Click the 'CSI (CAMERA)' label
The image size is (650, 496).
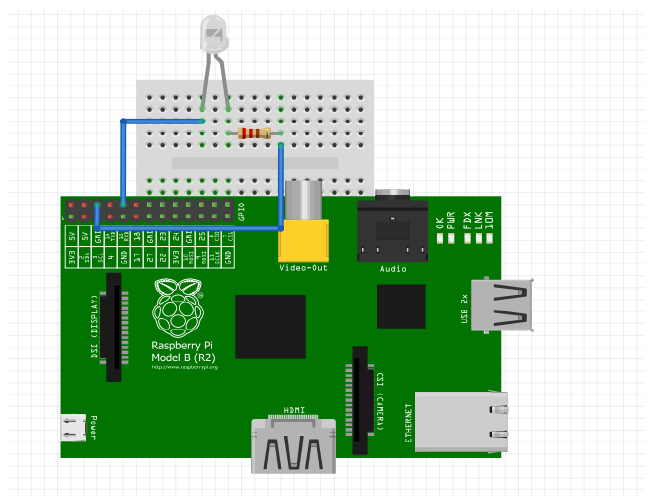coord(379,401)
